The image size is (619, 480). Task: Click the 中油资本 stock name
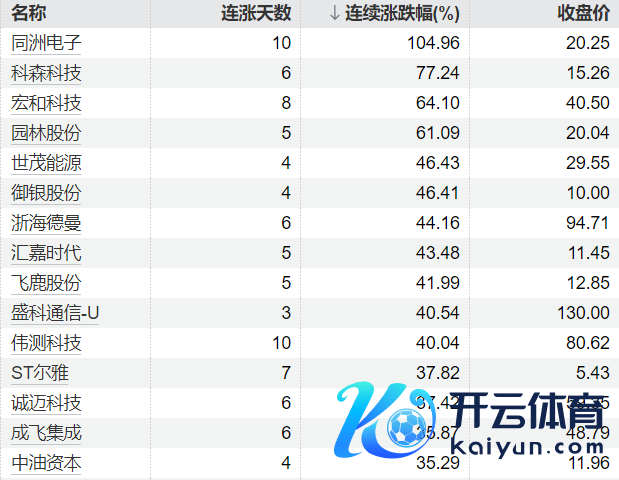tap(46, 463)
